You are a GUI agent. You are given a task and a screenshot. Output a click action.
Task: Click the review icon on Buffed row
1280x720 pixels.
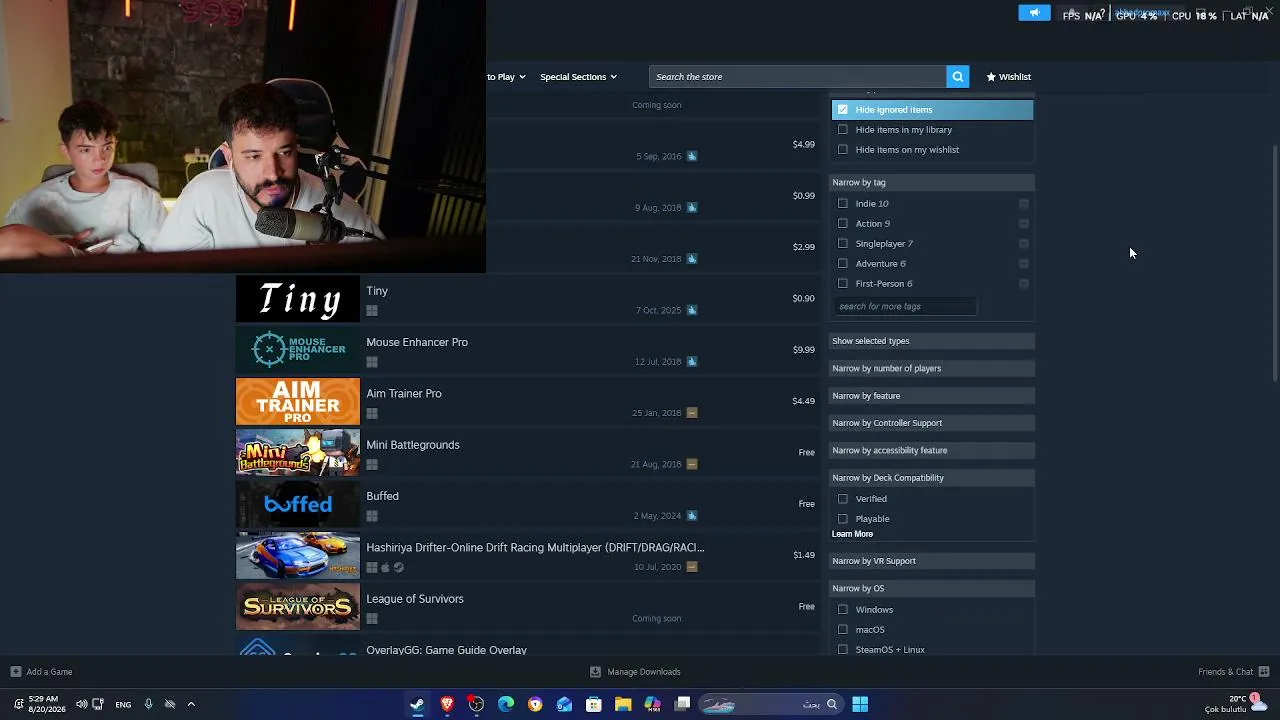point(692,516)
